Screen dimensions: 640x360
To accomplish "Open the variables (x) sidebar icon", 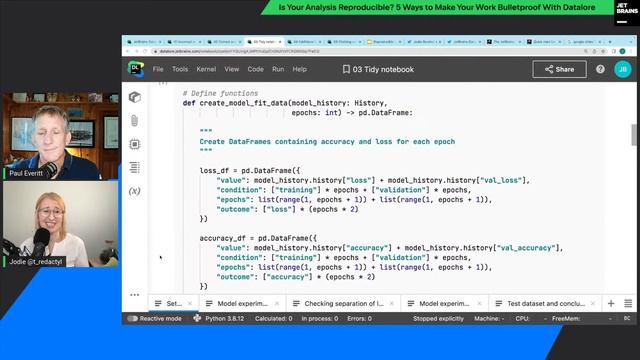I will click(x=135, y=191).
